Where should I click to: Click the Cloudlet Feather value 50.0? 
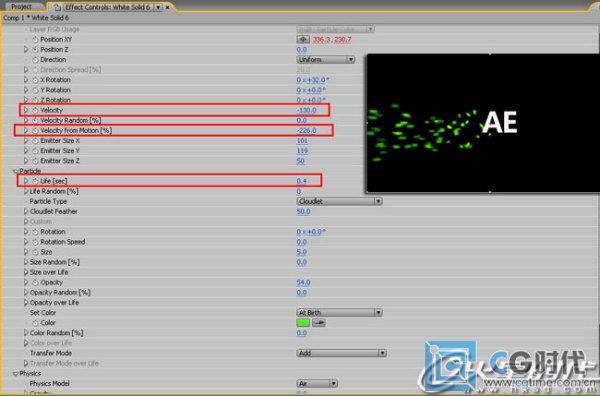click(303, 212)
